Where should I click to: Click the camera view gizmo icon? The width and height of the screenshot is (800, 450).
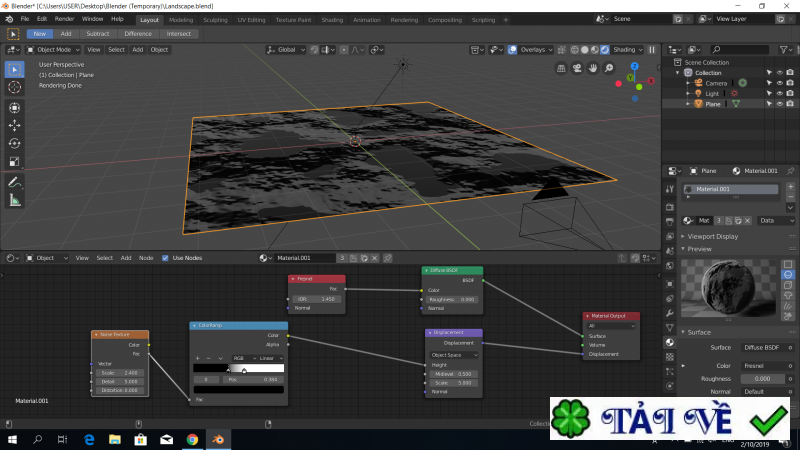577,68
